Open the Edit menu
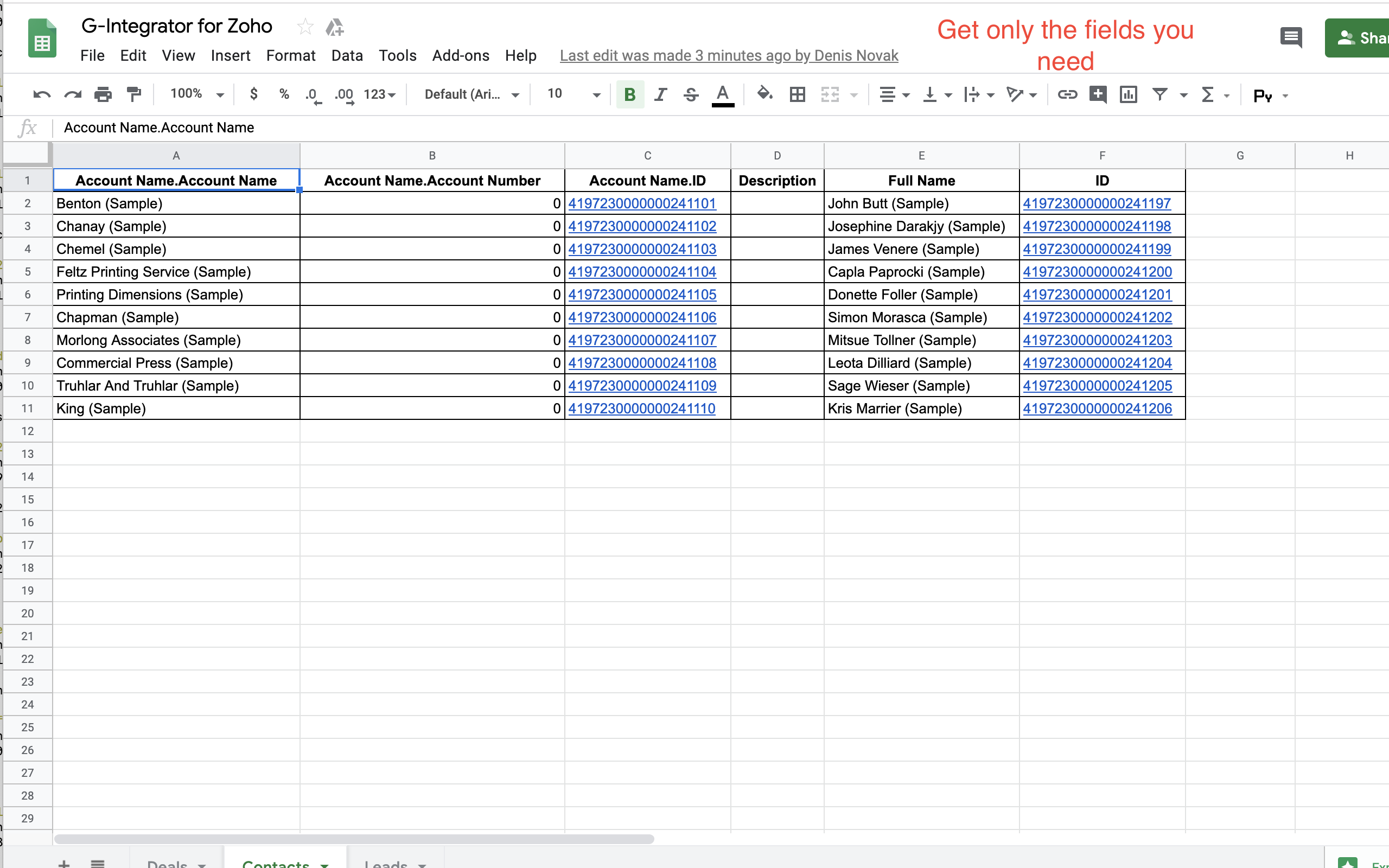 point(133,56)
